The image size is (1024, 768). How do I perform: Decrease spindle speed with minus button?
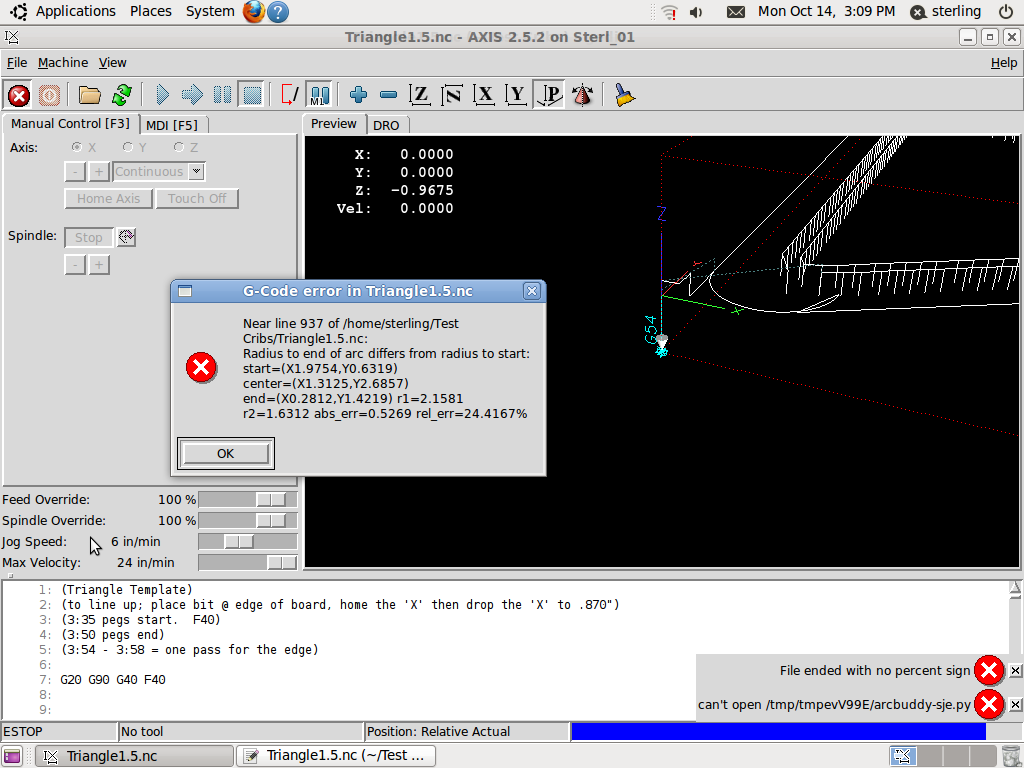click(75, 264)
